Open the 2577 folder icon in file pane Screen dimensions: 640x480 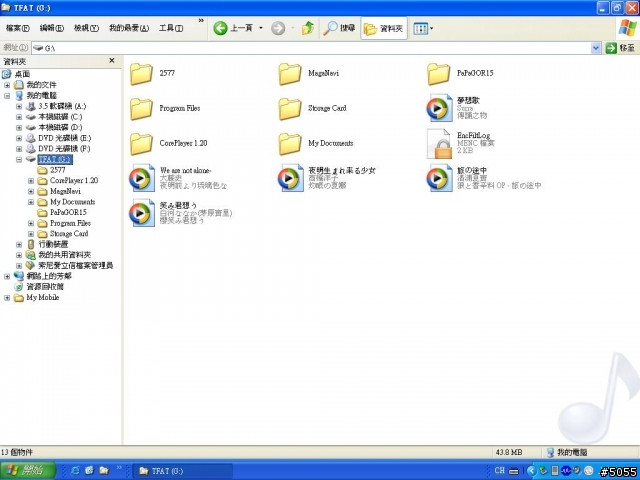(141, 74)
